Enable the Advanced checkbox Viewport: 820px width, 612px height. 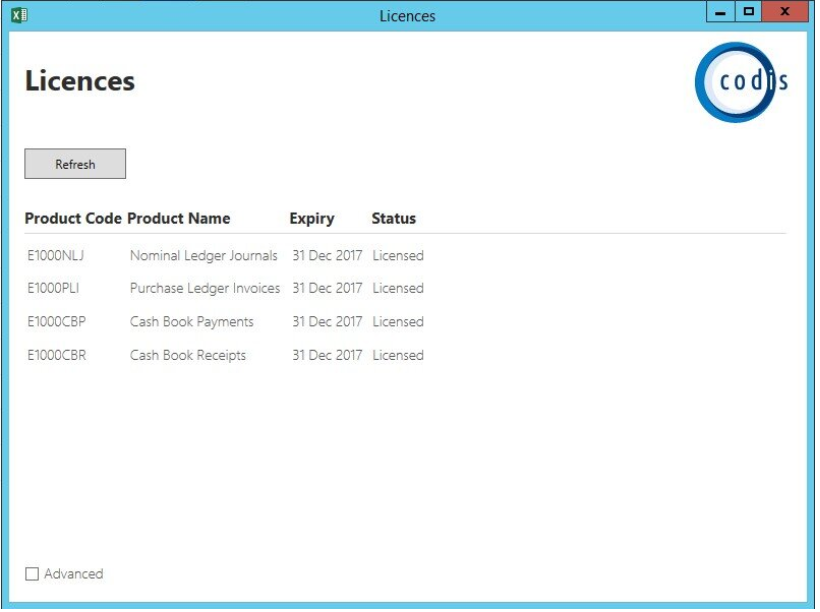tap(32, 574)
